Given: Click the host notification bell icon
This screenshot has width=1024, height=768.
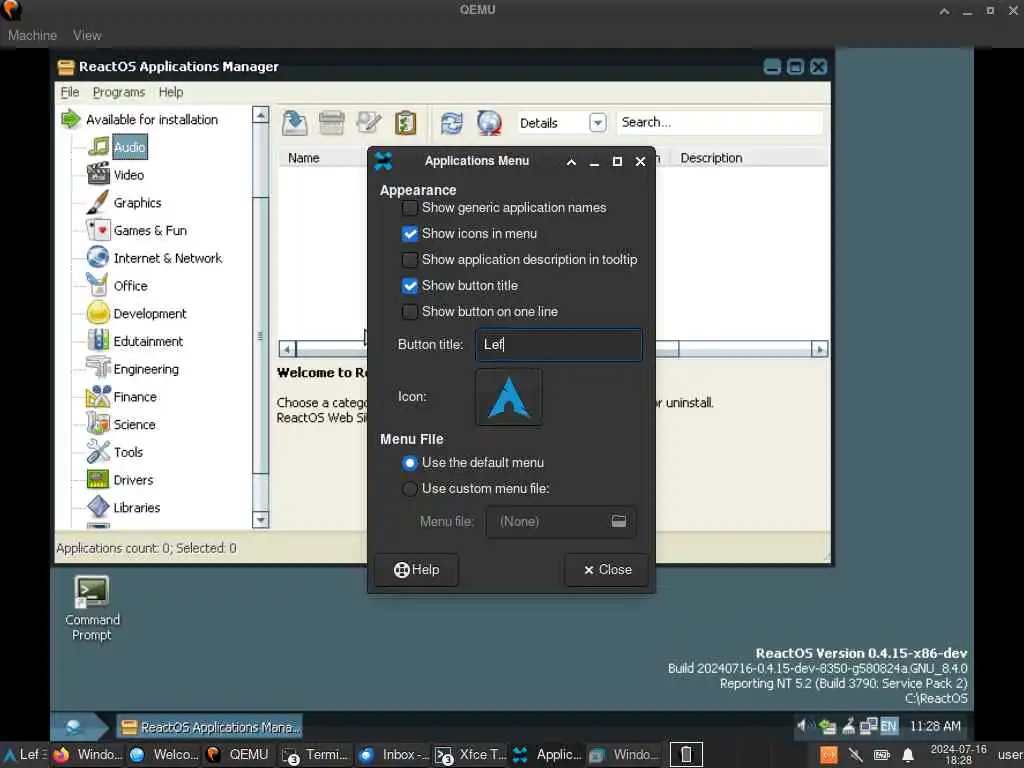Looking at the screenshot, I should 908,755.
